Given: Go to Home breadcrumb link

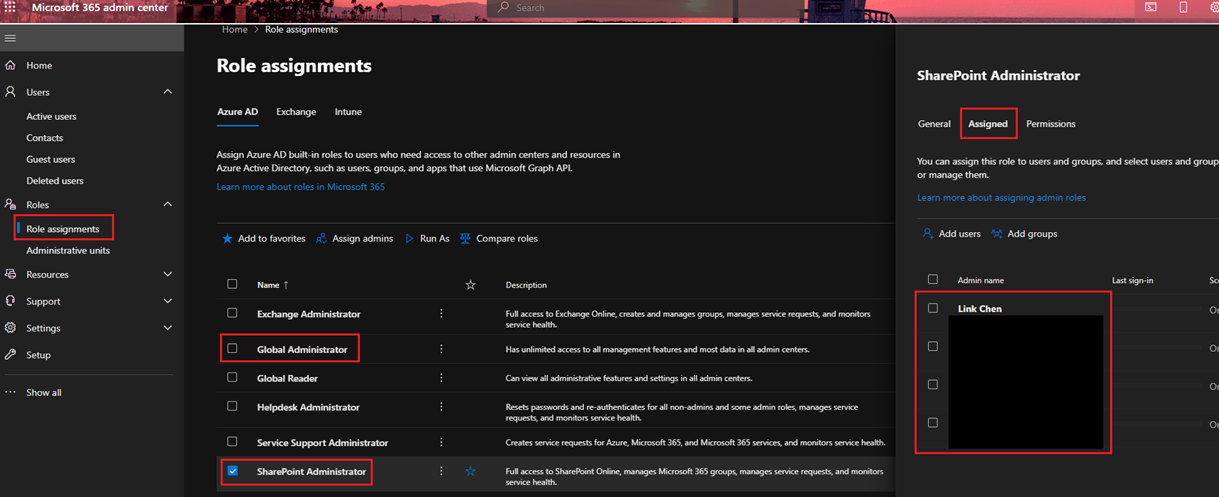Looking at the screenshot, I should (x=234, y=29).
